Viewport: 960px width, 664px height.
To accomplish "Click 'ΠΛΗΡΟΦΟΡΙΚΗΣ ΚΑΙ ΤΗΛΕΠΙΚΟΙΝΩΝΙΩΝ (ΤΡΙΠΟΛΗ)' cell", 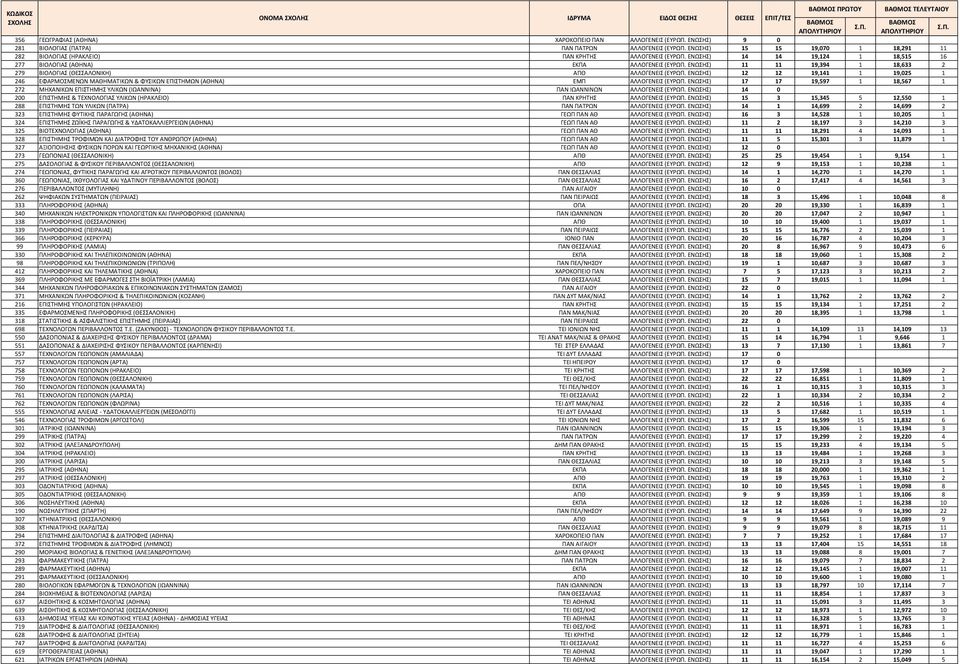I will (283, 263).
